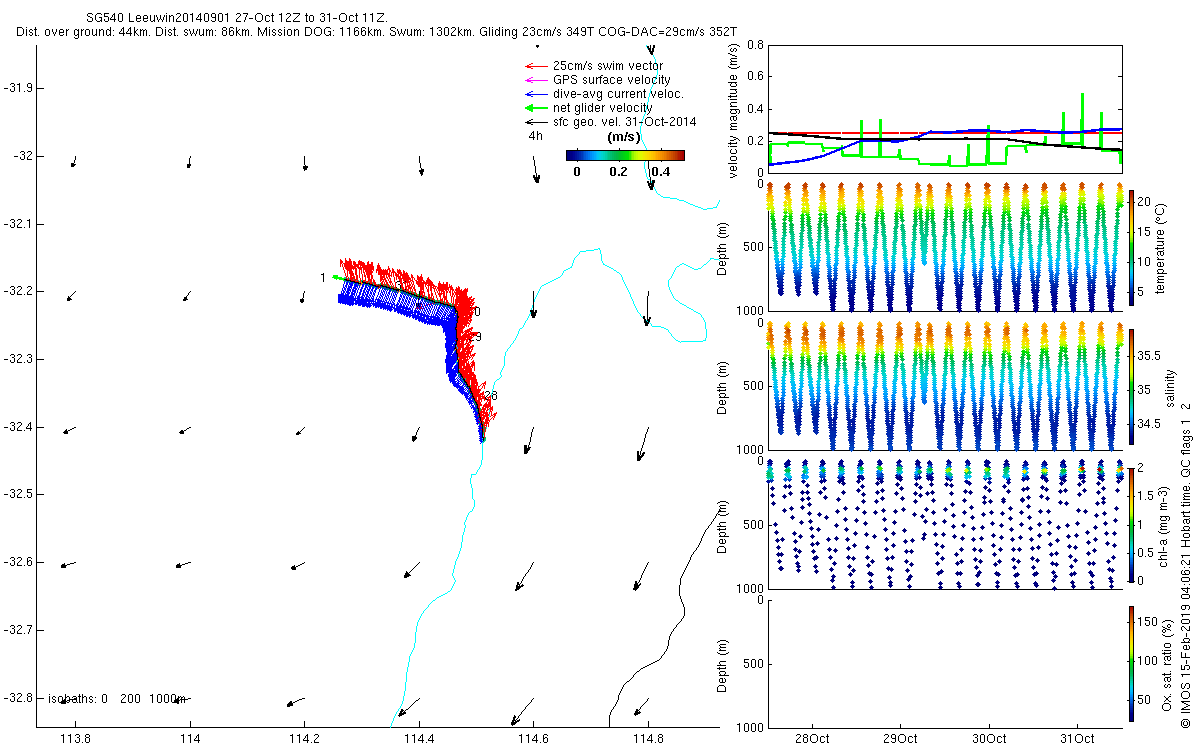Click the salinity colorbar

click(1132, 386)
